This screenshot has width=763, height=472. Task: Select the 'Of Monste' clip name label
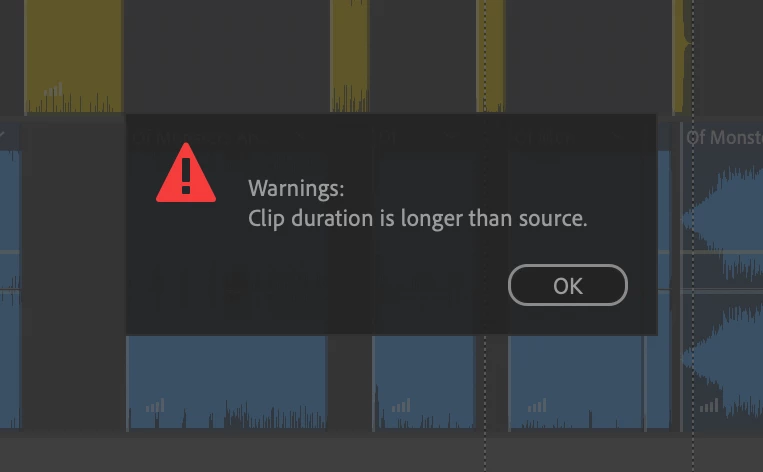point(724,137)
